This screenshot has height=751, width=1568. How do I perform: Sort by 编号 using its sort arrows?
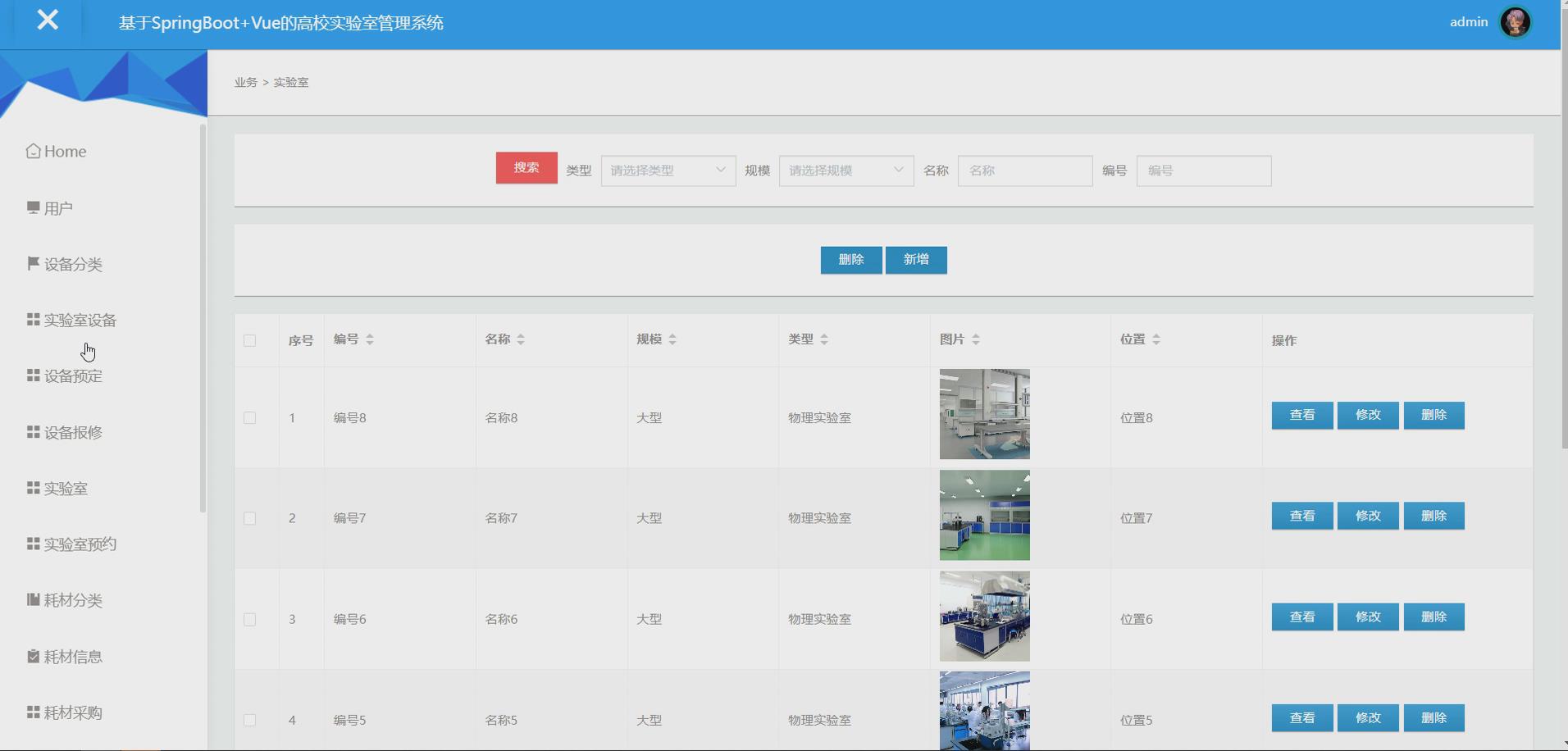click(x=370, y=339)
